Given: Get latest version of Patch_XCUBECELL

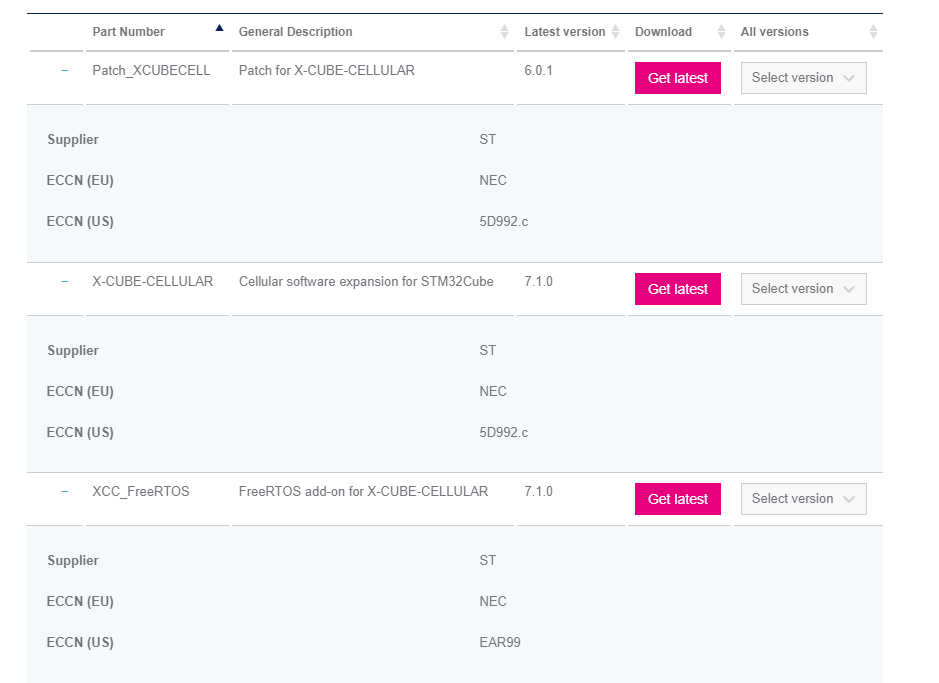Looking at the screenshot, I should [677, 78].
